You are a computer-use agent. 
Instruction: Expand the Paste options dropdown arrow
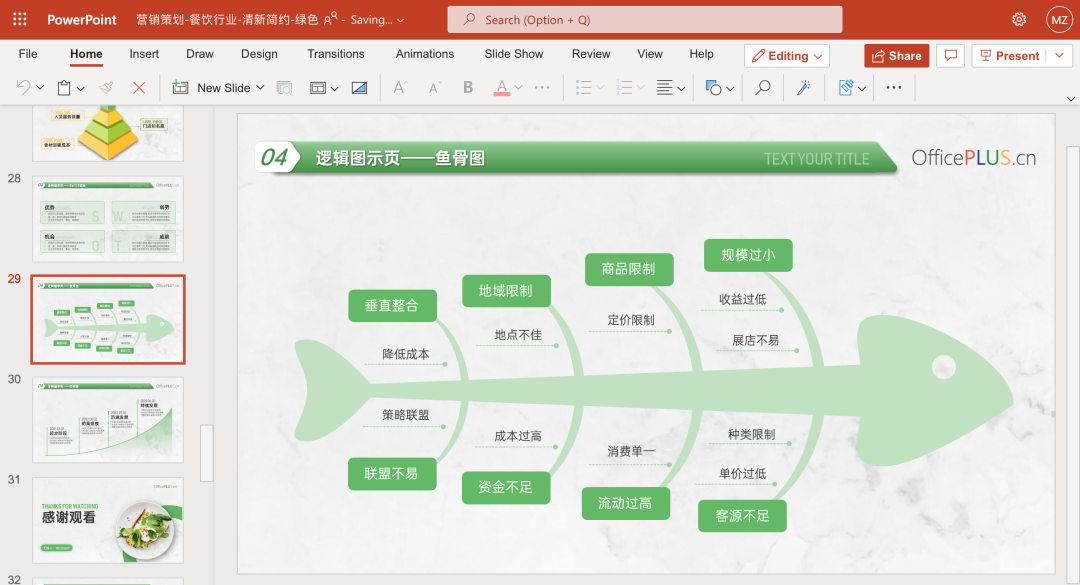click(x=81, y=88)
